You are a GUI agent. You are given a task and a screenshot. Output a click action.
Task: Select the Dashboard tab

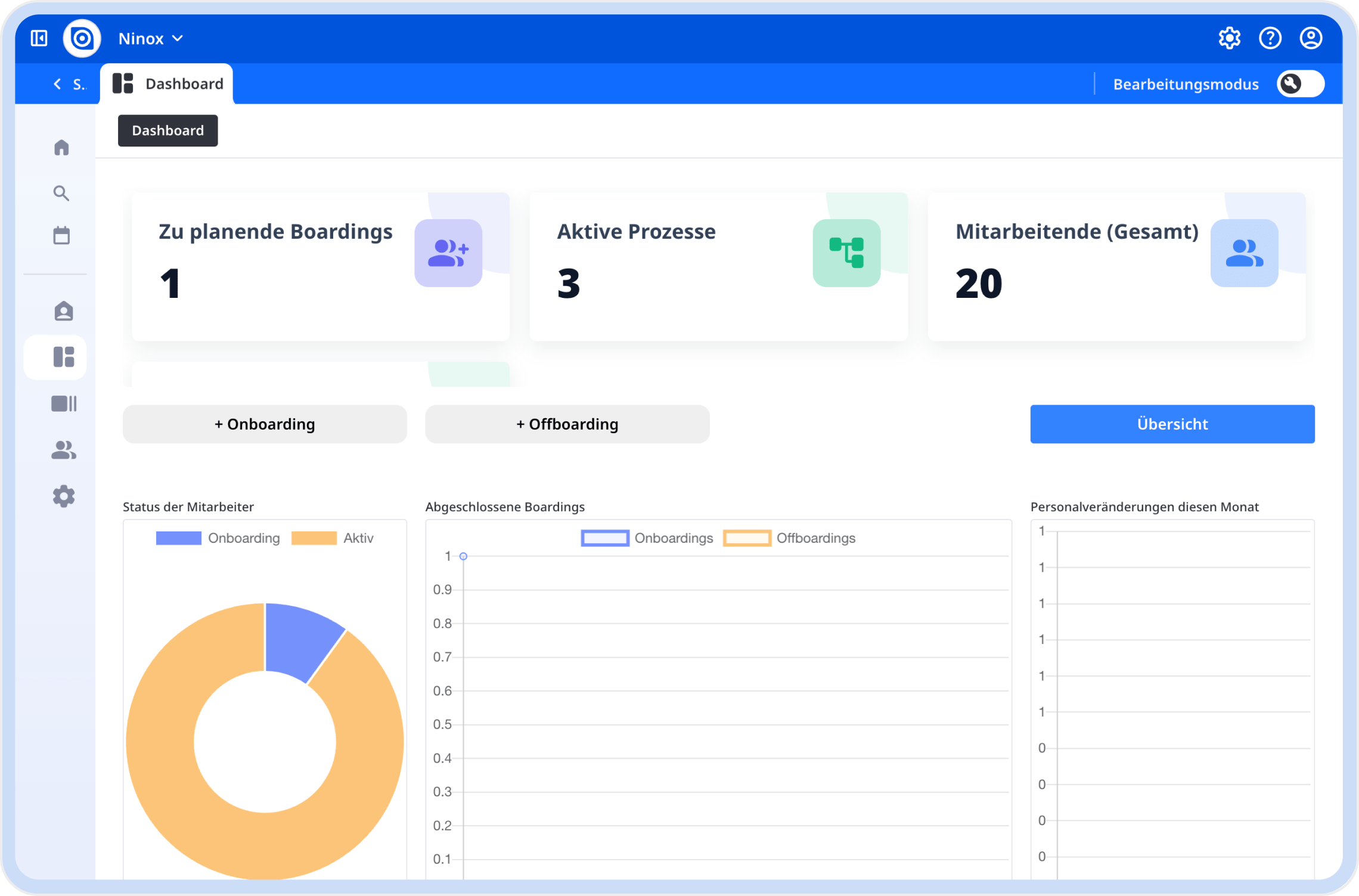[x=167, y=84]
